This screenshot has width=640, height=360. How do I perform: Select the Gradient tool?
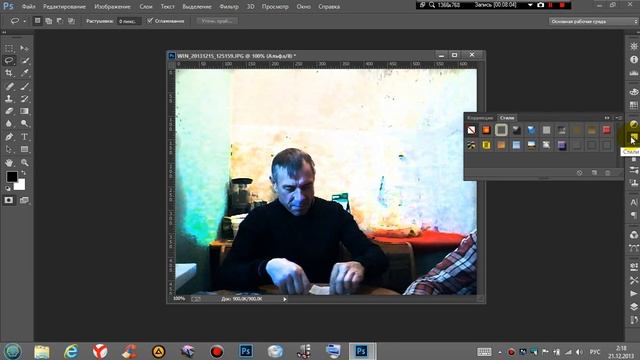(24, 111)
